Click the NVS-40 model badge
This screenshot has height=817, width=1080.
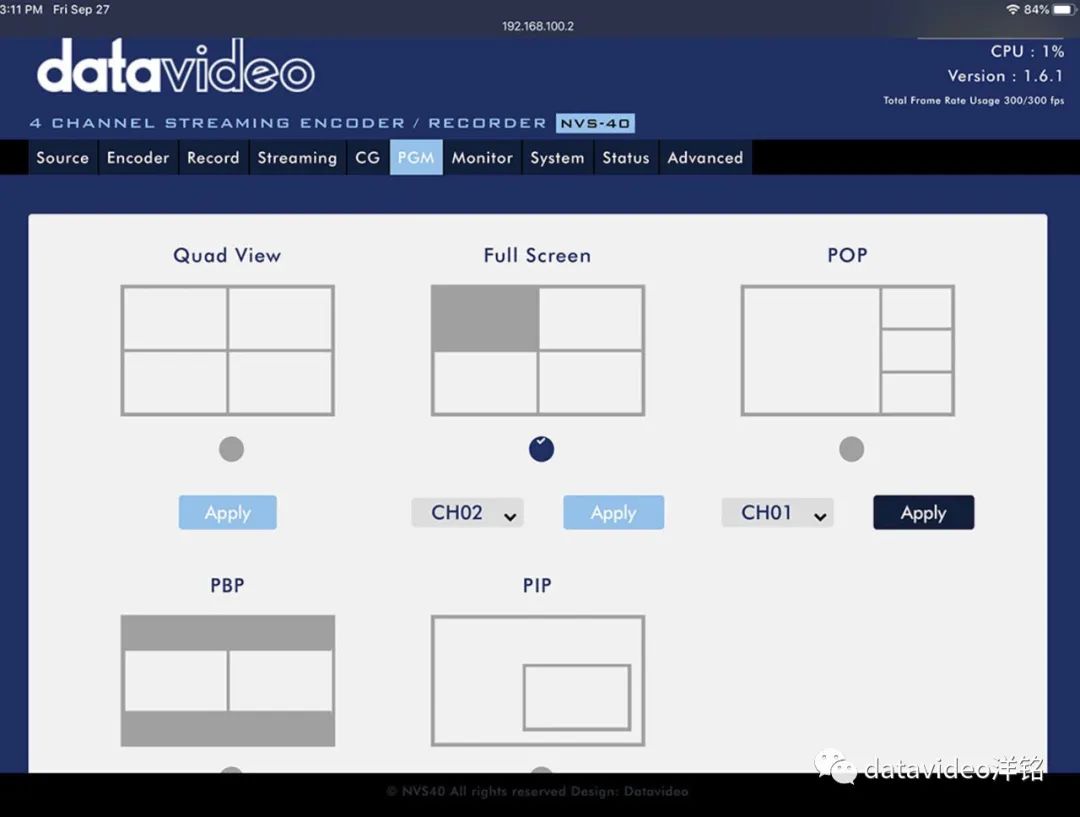(595, 123)
